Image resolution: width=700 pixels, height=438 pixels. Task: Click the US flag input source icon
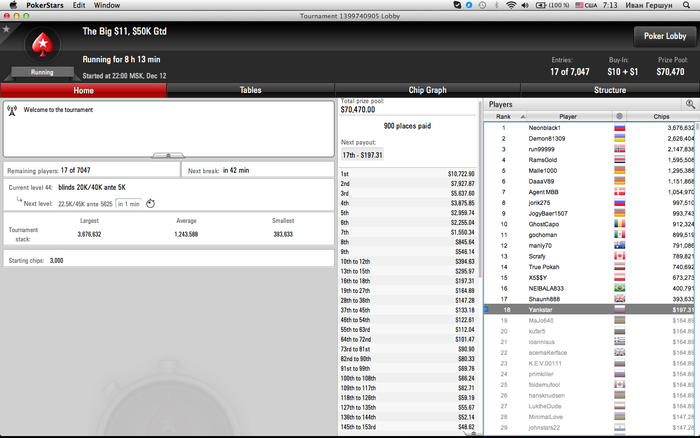tap(579, 5)
